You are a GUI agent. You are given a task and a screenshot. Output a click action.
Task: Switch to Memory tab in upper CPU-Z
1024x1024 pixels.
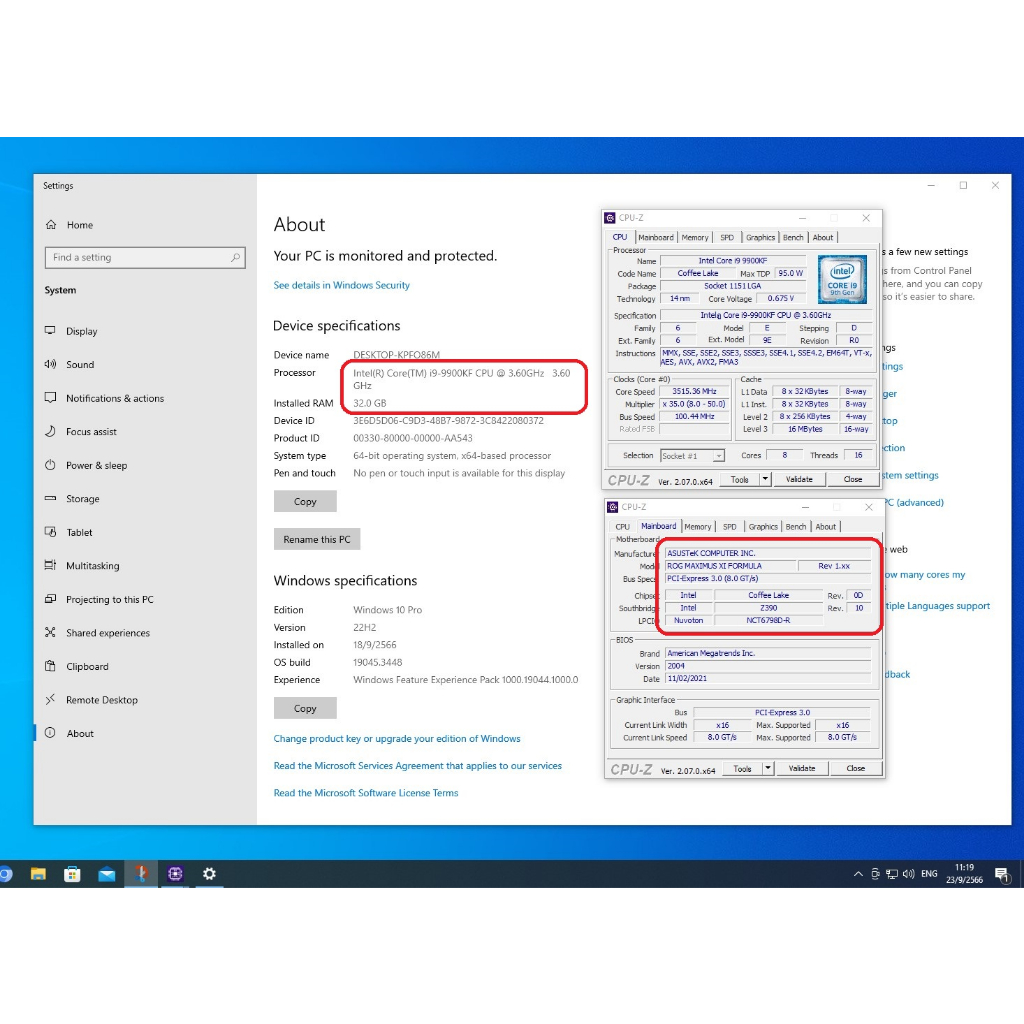pyautogui.click(x=695, y=238)
